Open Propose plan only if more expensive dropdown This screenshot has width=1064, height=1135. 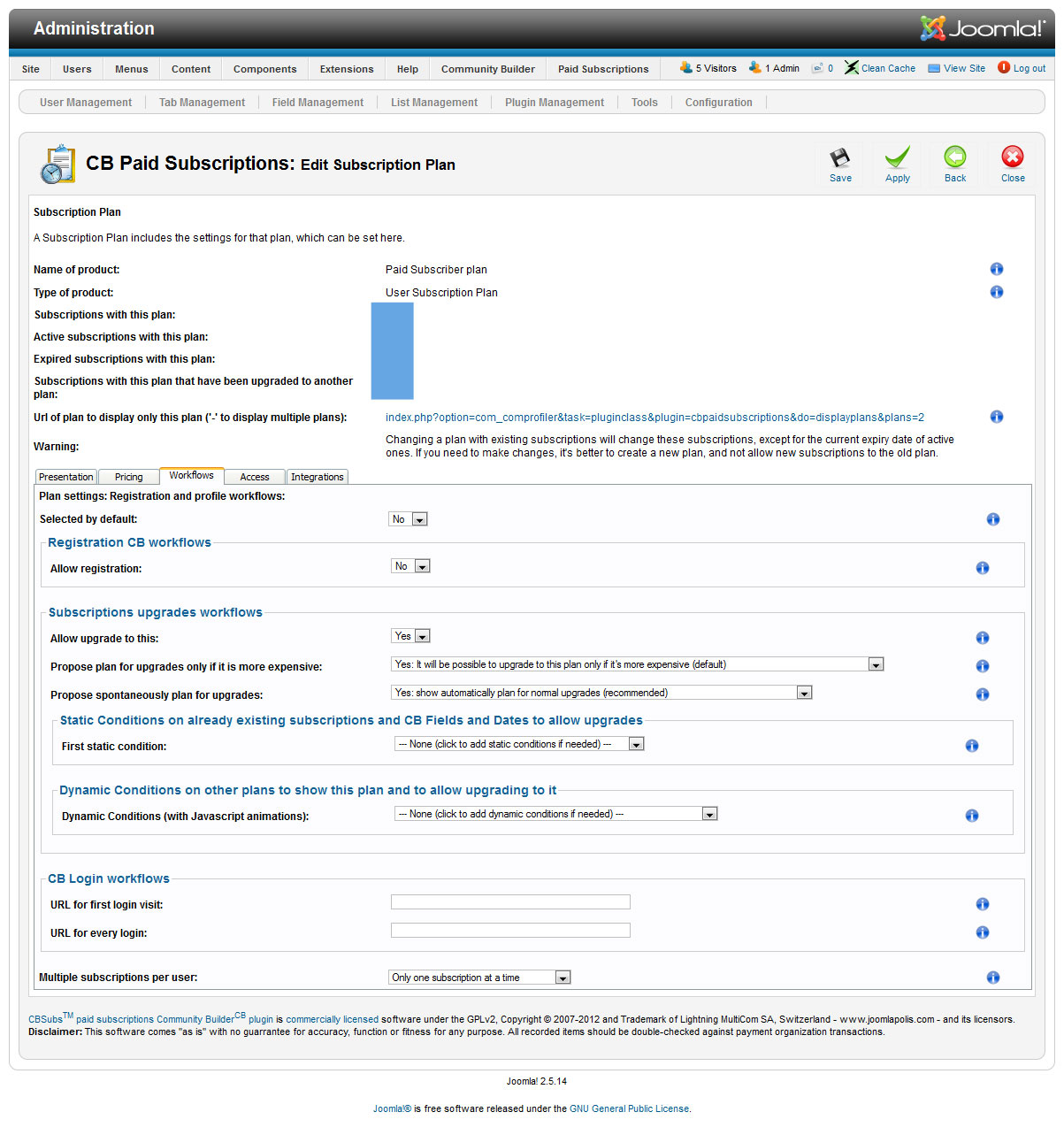[x=638, y=664]
